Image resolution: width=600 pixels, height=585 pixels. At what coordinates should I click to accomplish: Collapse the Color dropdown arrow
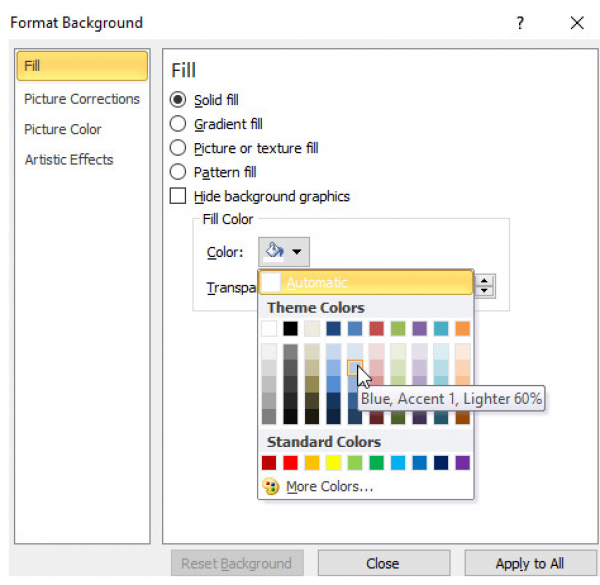click(298, 252)
